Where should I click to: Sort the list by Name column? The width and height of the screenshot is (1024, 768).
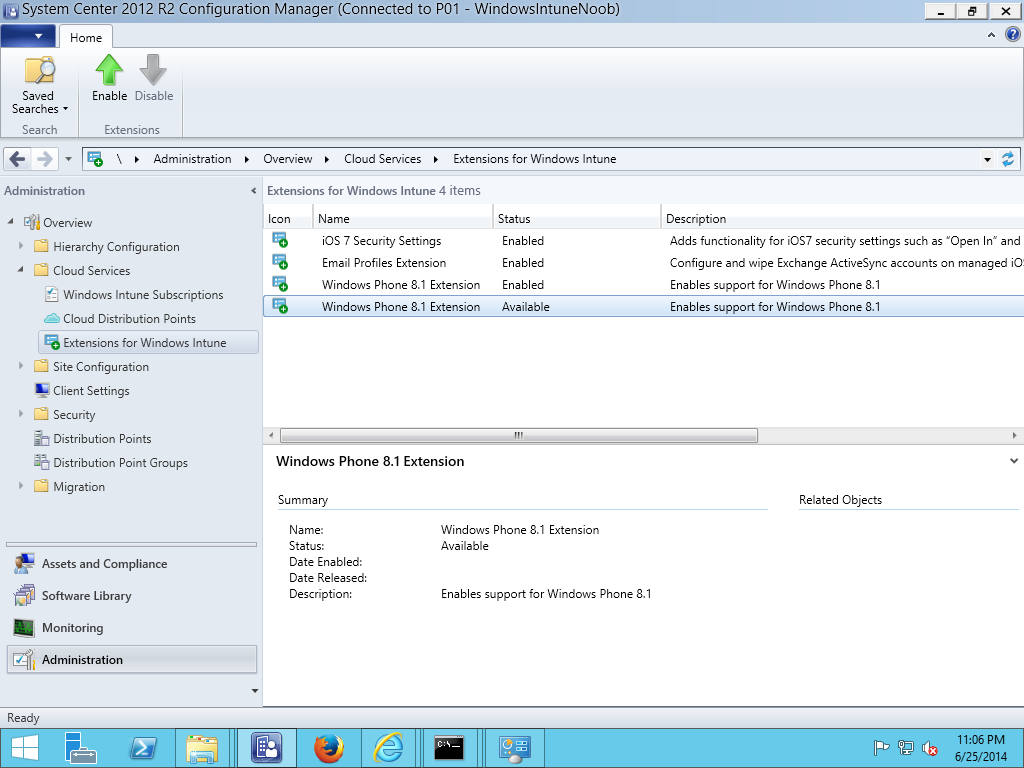[402, 219]
